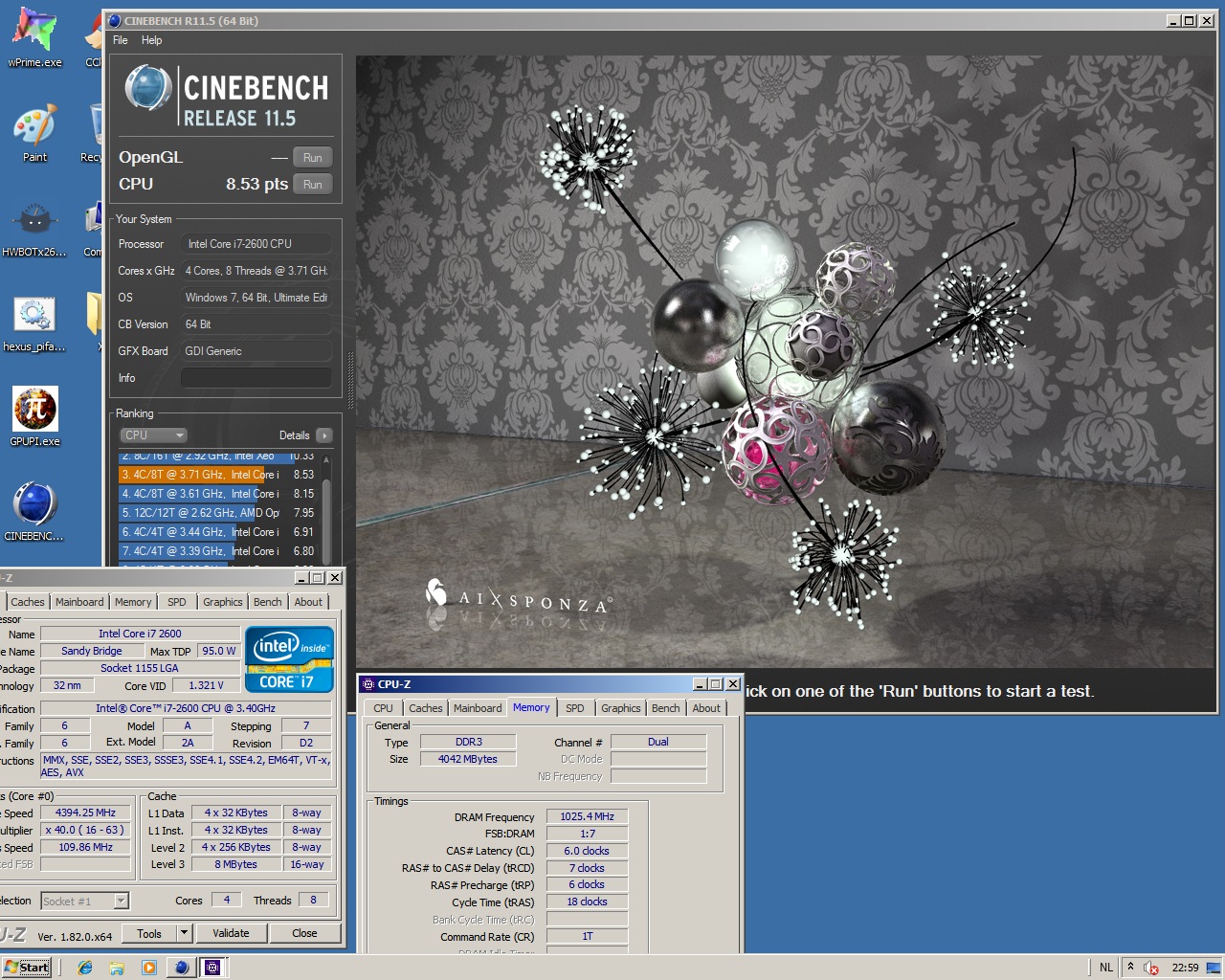This screenshot has height=980, width=1225.
Task: Open the About tab in the CPU-Z Memory window
Action: [x=707, y=708]
